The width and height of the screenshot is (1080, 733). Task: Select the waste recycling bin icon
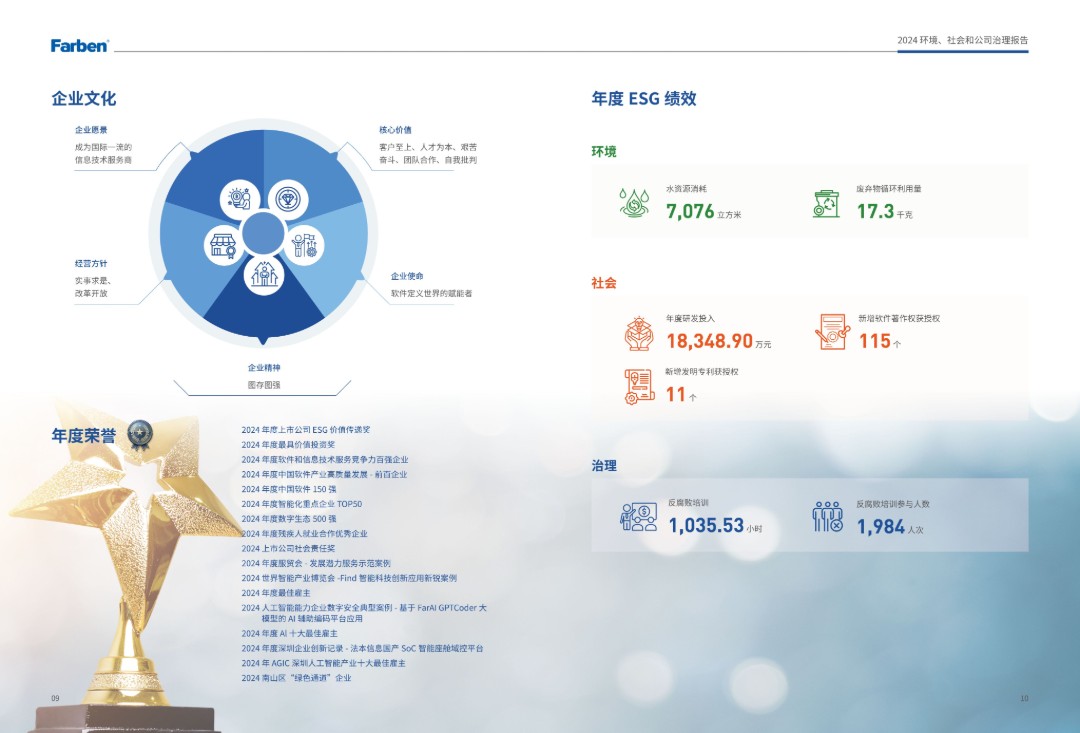826,203
